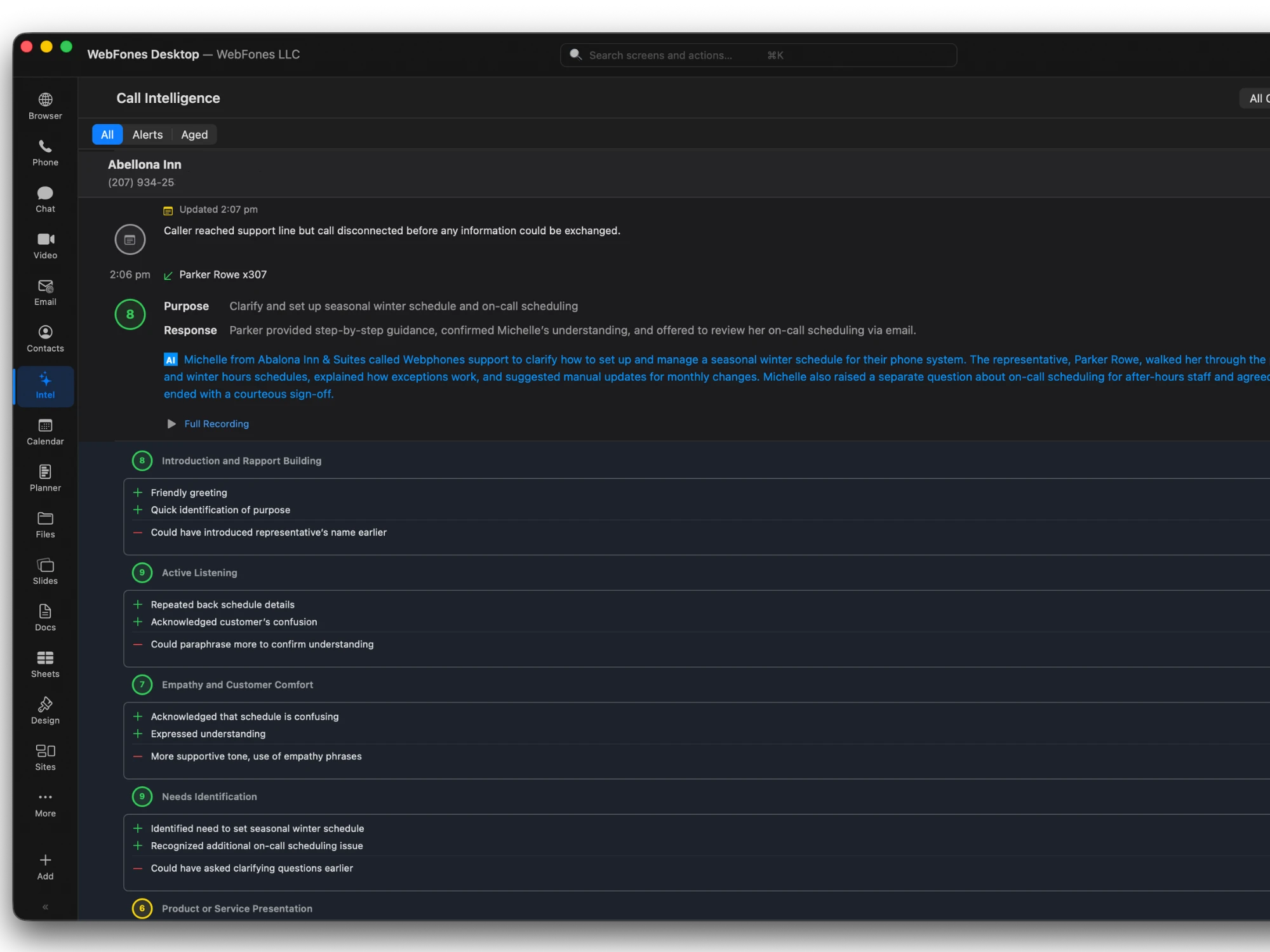
Task: Click 'Could have asked clarifying questions earlier'
Action: coord(251,868)
